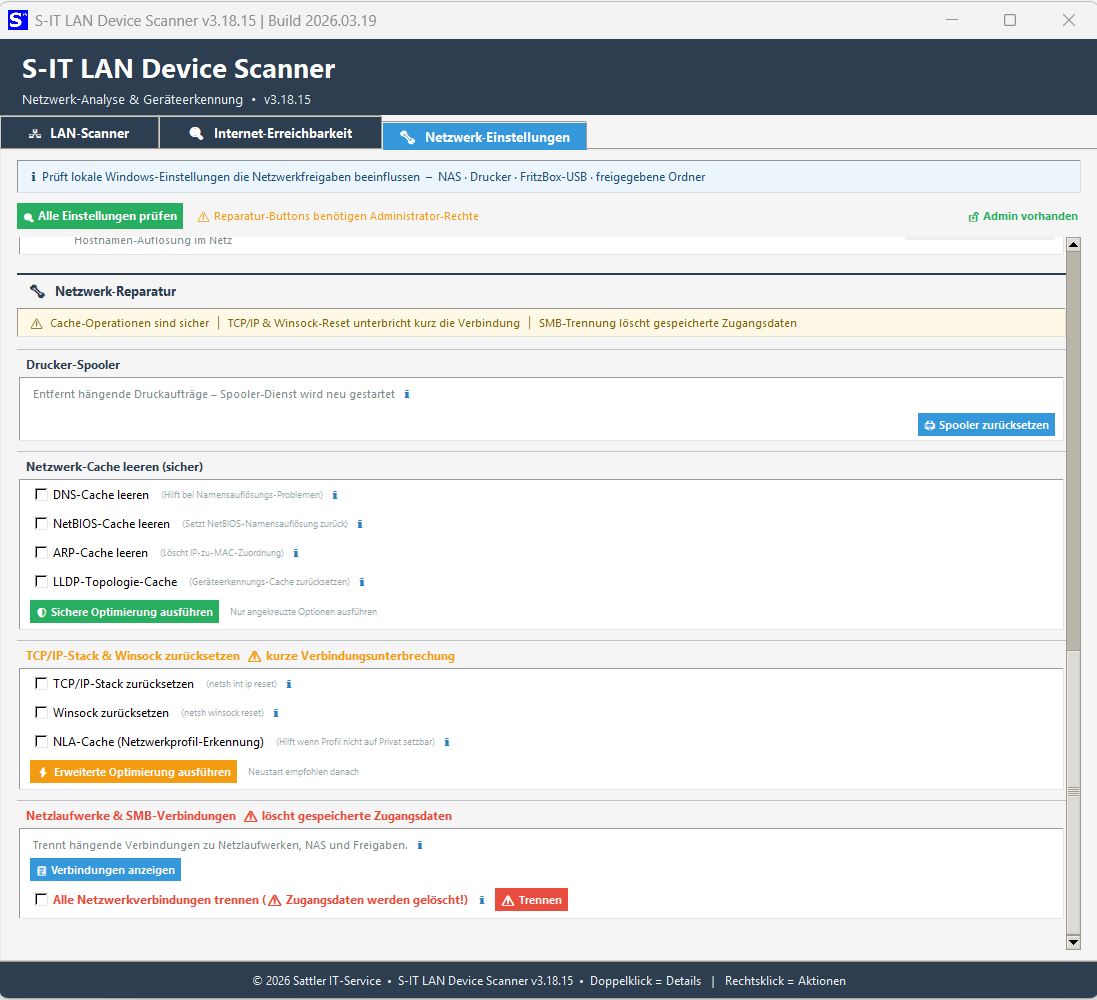
Task: Switch to the LAN-Scanner tab
Action: [x=79, y=133]
